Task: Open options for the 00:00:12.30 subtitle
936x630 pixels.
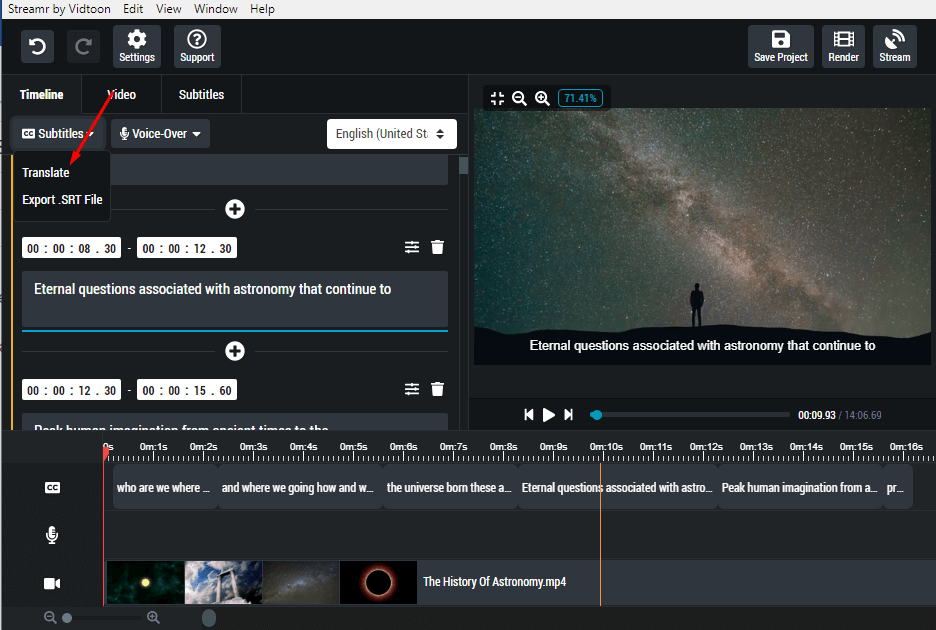Action: click(x=412, y=389)
